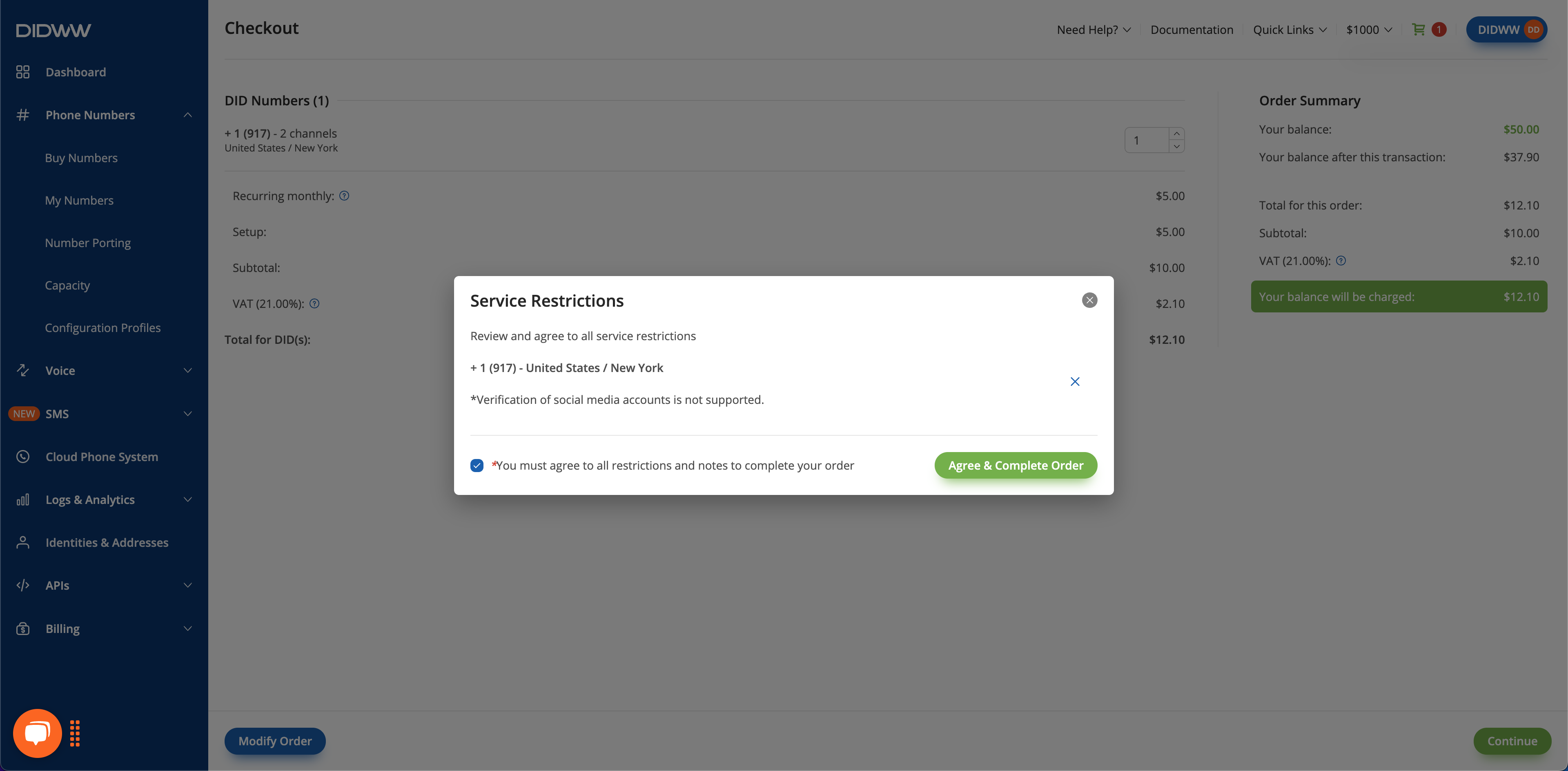Click the DID quantity input field
The height and width of the screenshot is (771, 1568).
(1147, 140)
